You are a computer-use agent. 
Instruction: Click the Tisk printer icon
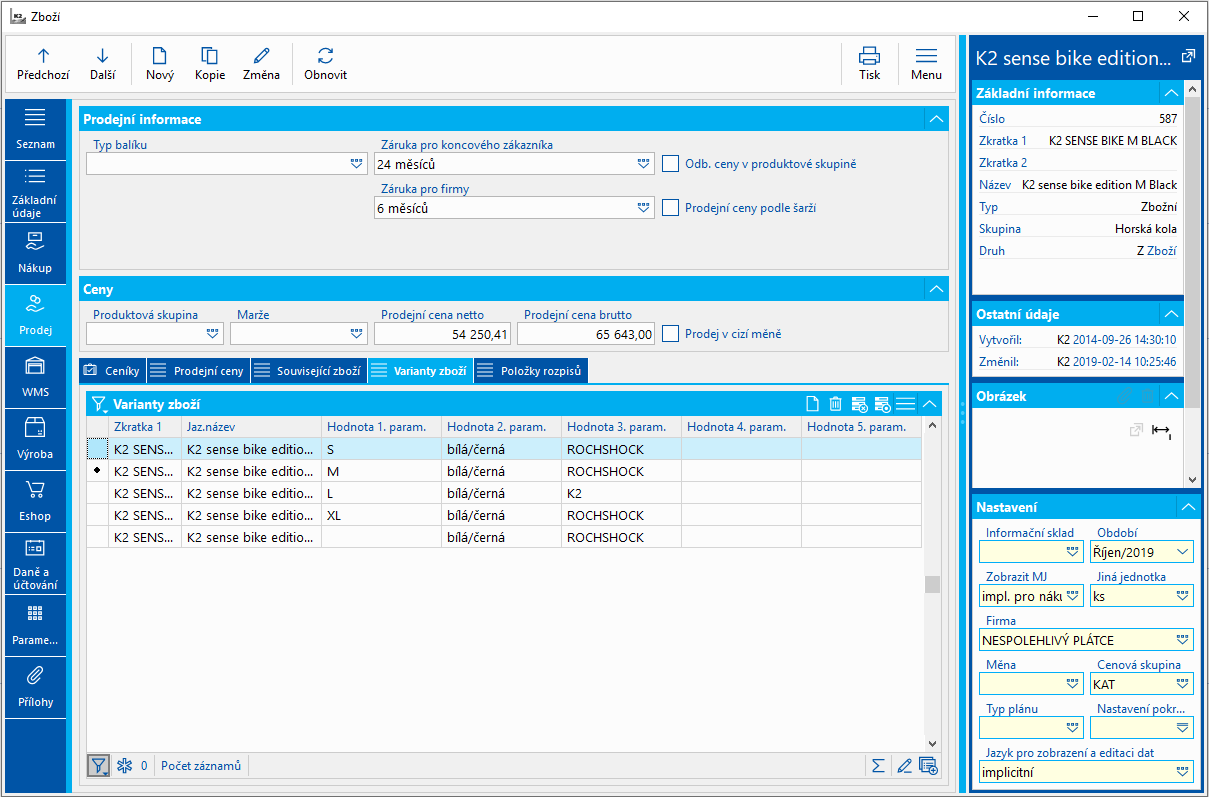(x=869, y=56)
